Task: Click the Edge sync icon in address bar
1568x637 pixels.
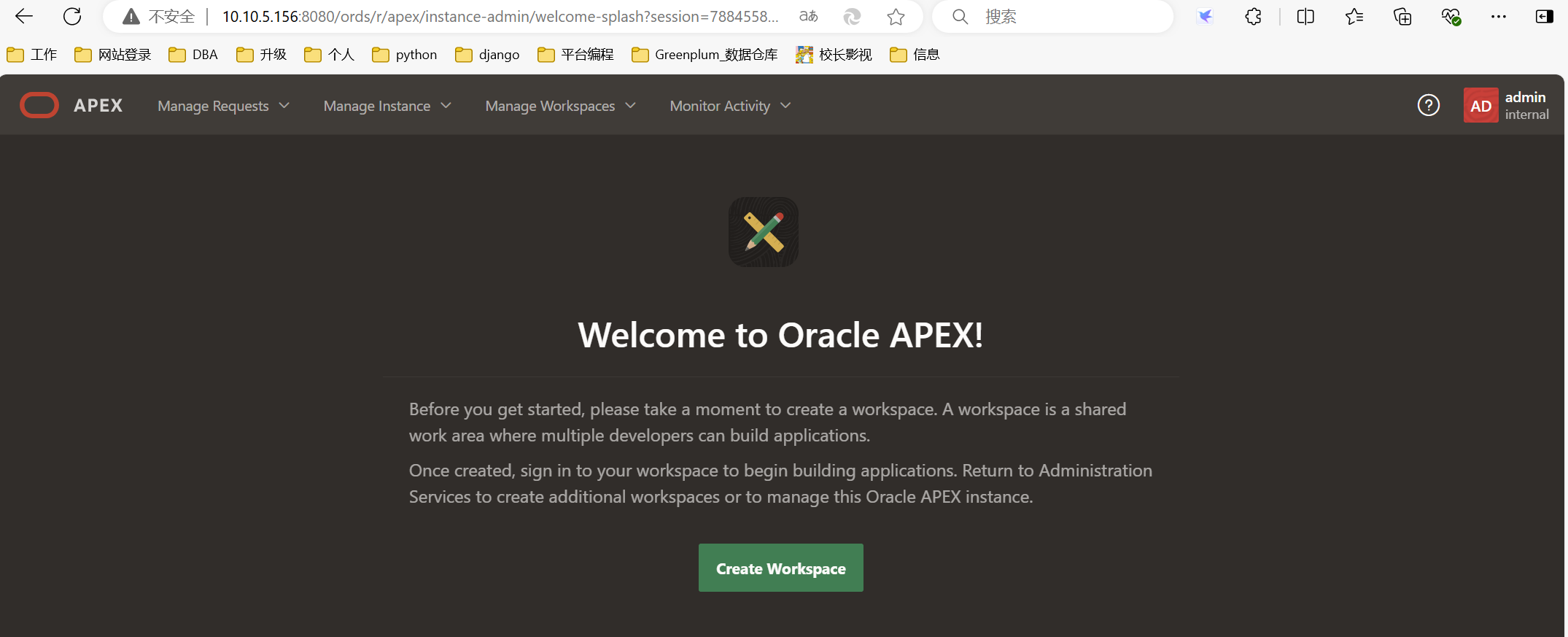Action: pyautogui.click(x=852, y=16)
